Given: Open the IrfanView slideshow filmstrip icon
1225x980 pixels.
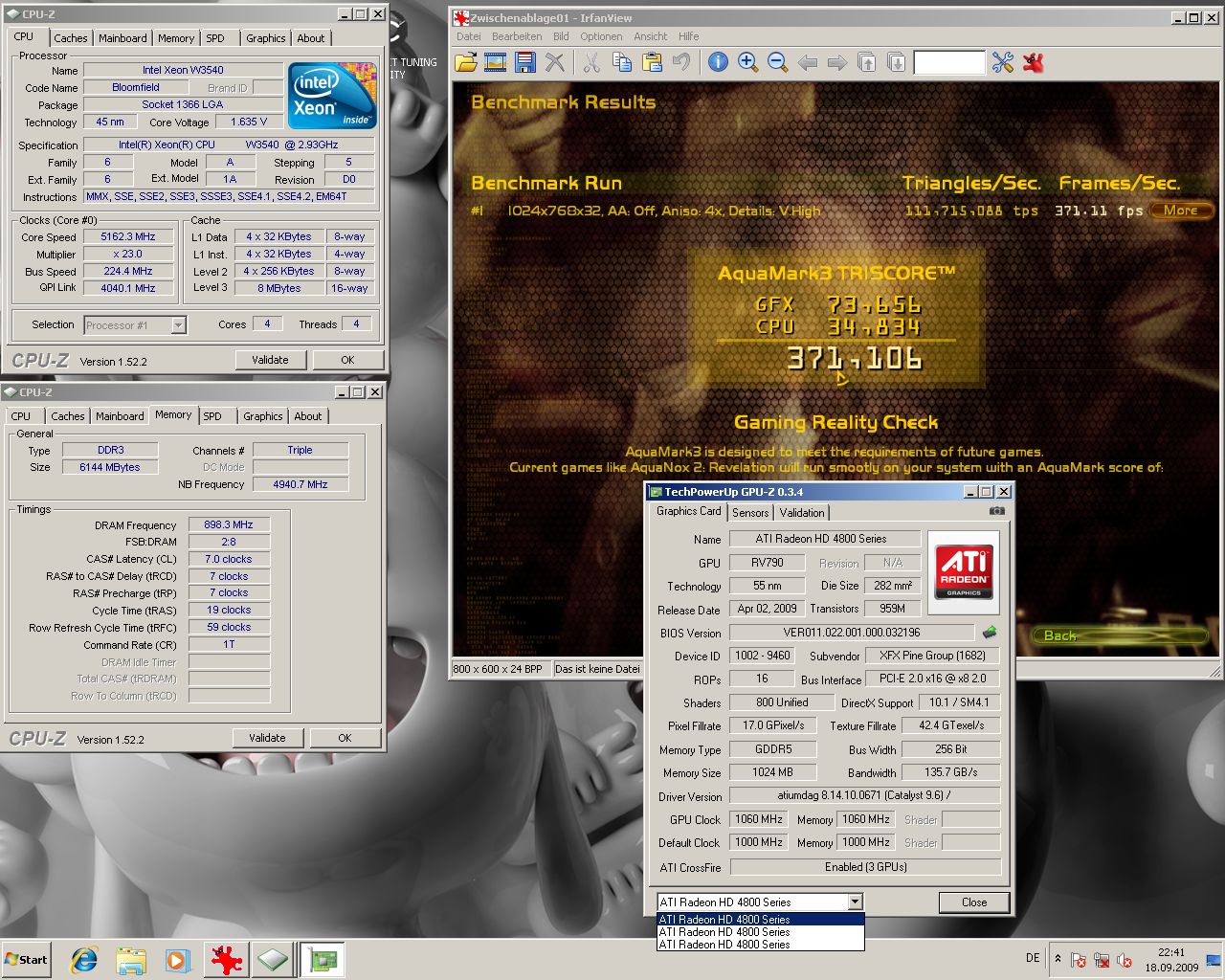Looking at the screenshot, I should (496, 63).
